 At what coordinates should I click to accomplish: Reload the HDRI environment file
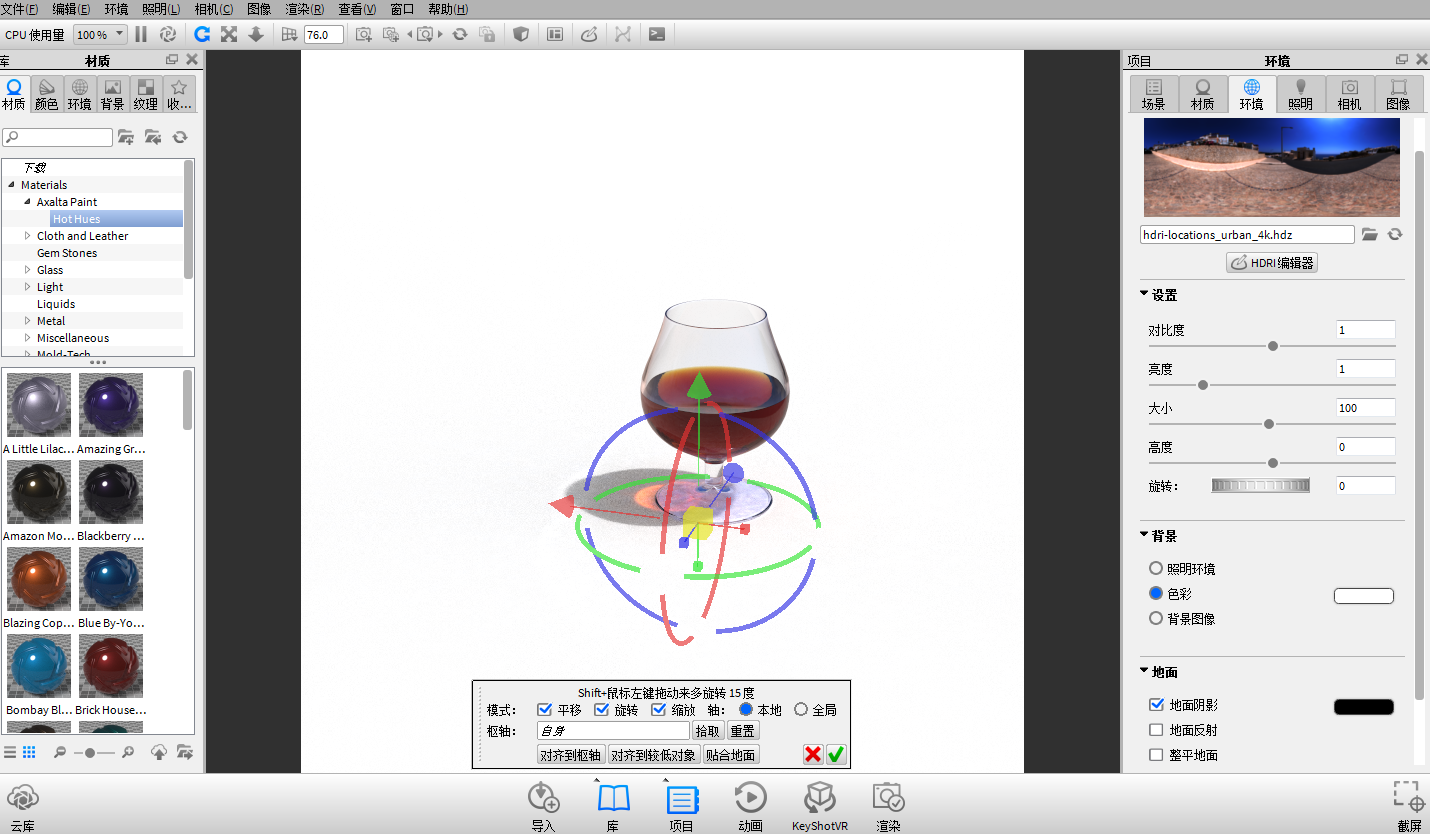(x=1395, y=234)
